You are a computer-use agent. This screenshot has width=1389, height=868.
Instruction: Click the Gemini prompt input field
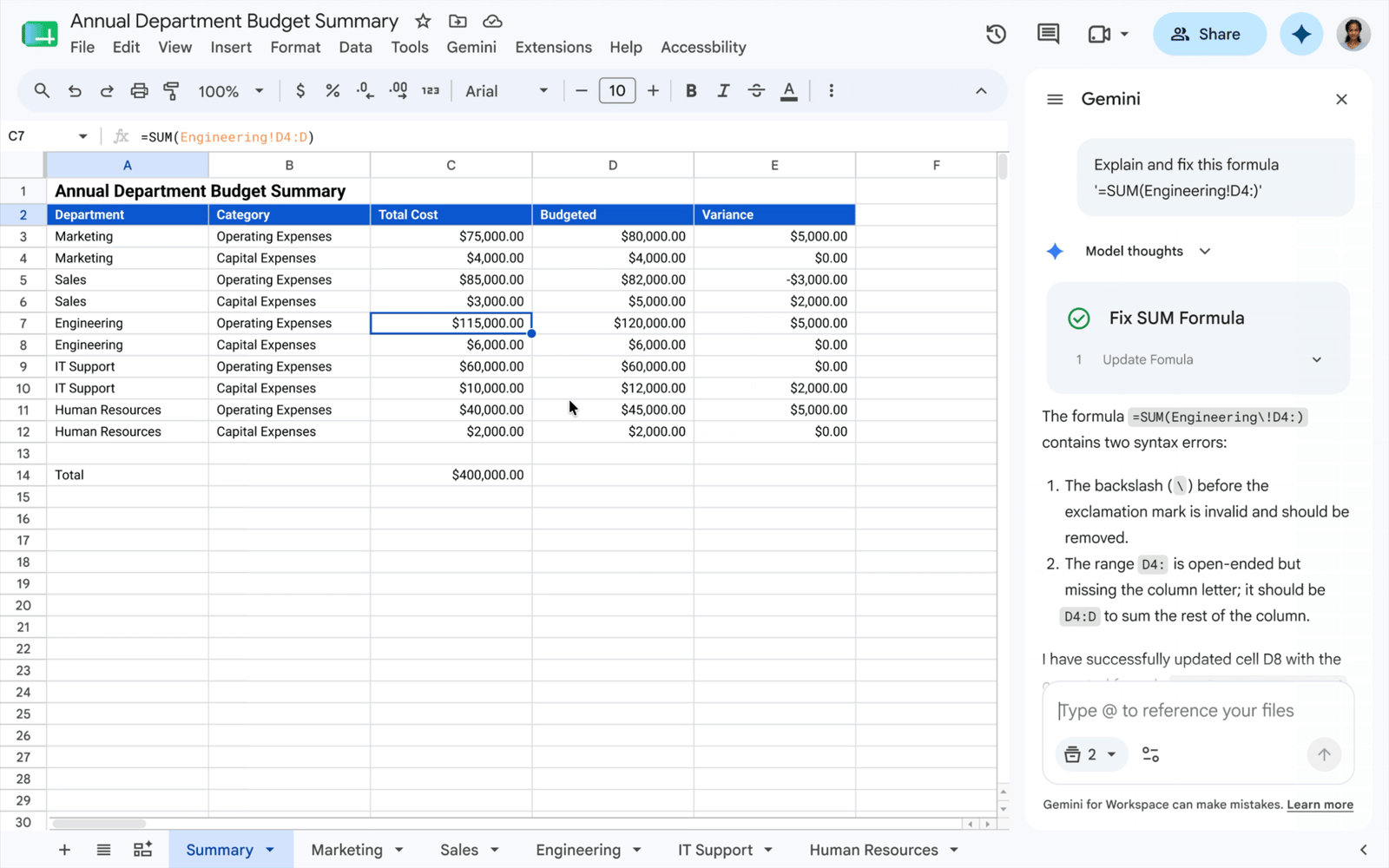pyautogui.click(x=1198, y=710)
